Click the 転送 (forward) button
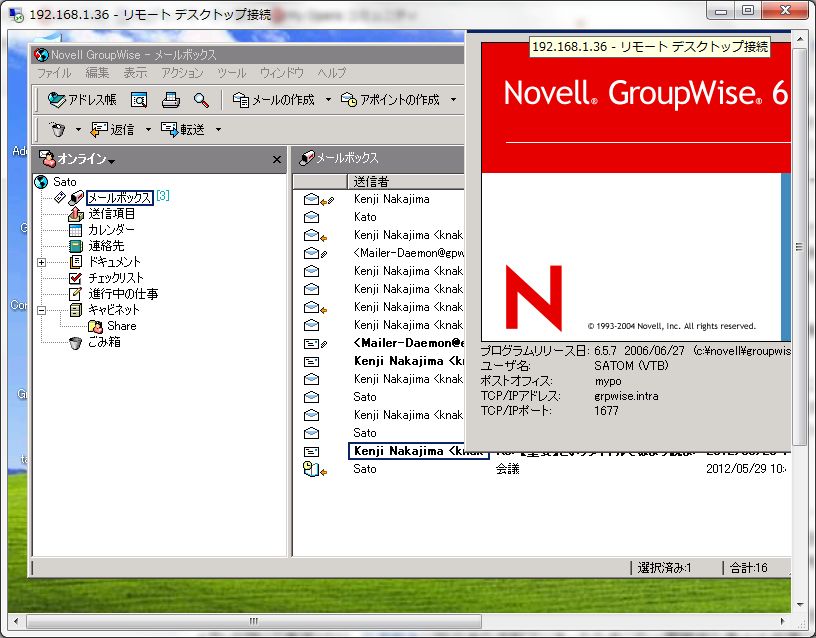816x638 pixels. (x=183, y=129)
